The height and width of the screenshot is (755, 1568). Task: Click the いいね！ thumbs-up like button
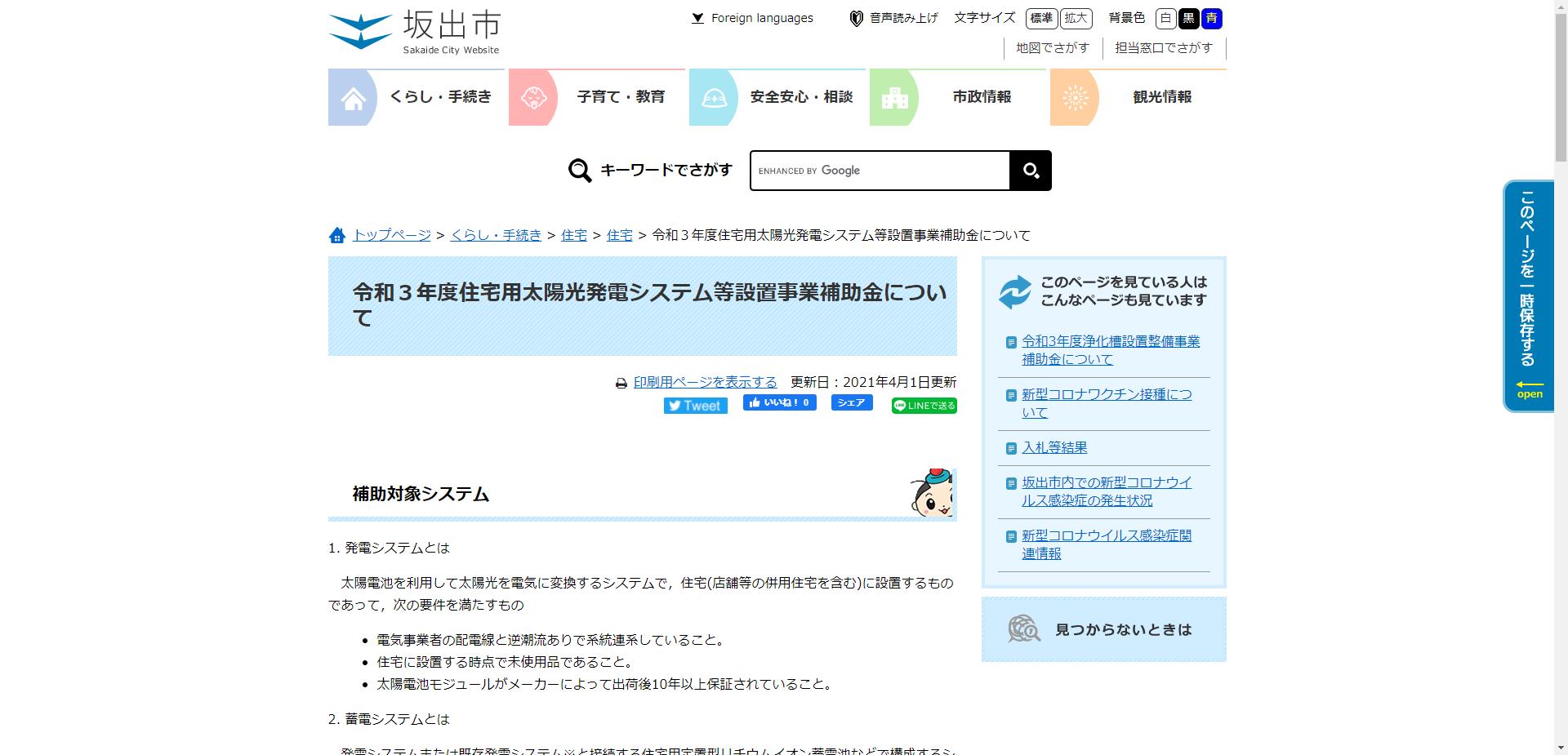tap(778, 402)
